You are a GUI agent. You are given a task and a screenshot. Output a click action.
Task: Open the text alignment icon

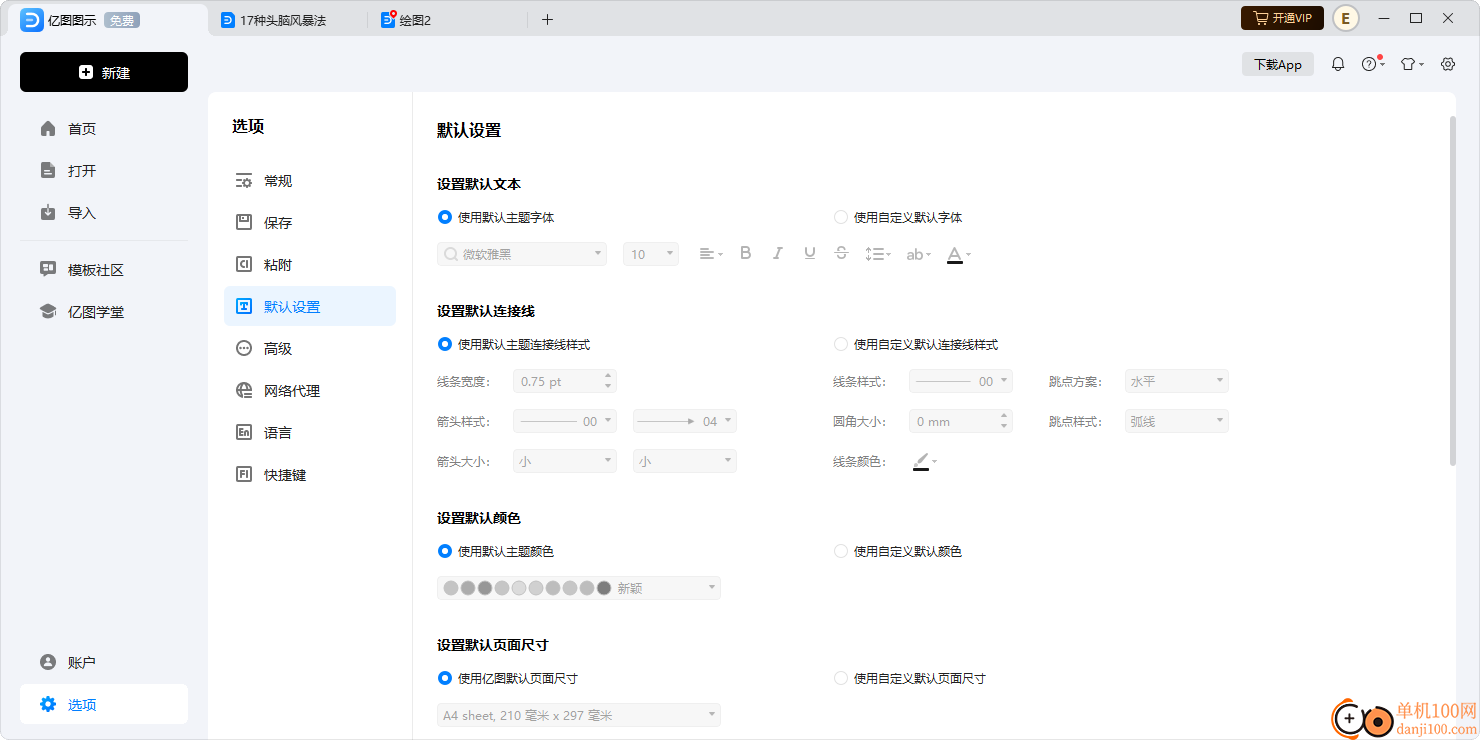[709, 254]
